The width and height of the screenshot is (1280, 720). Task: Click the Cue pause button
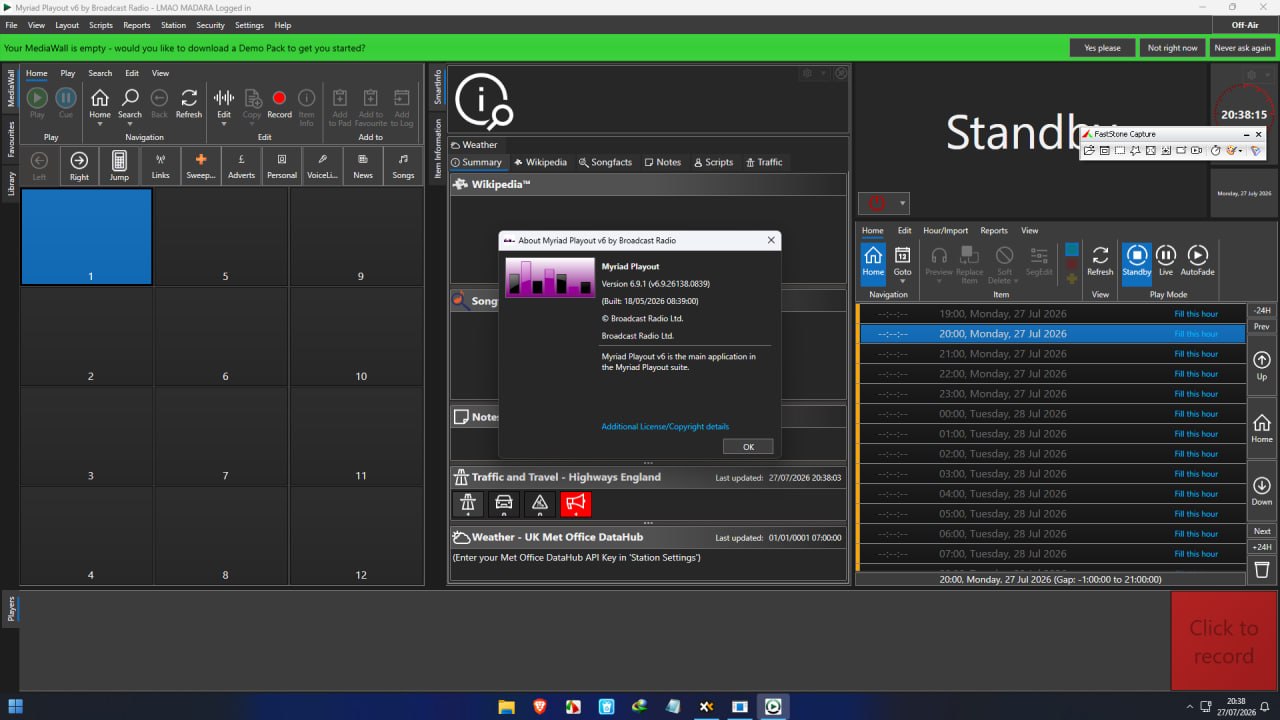(x=66, y=103)
